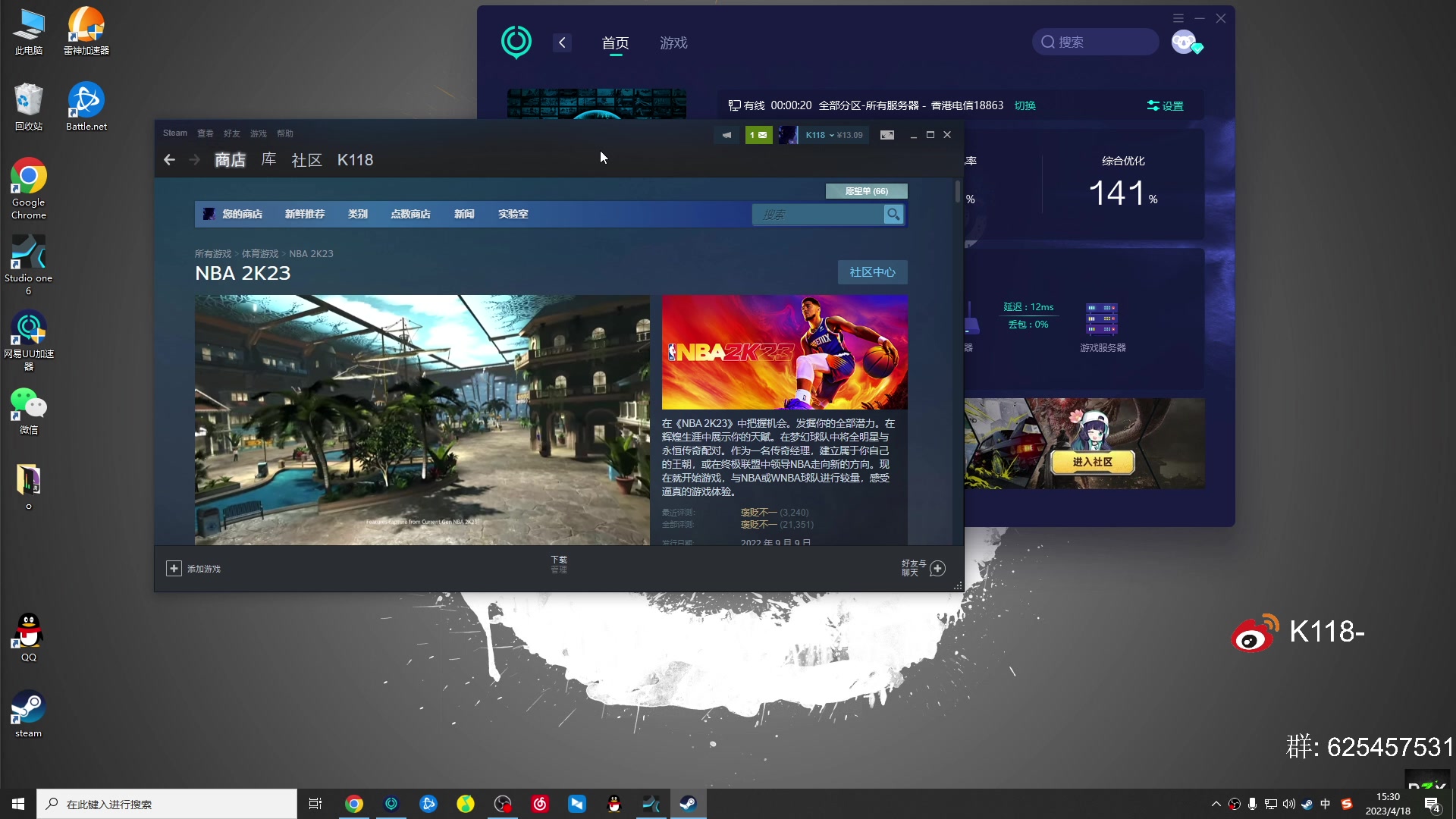The width and height of the screenshot is (1456, 819).
Task: Click the Steam back navigation arrow
Action: [170, 159]
